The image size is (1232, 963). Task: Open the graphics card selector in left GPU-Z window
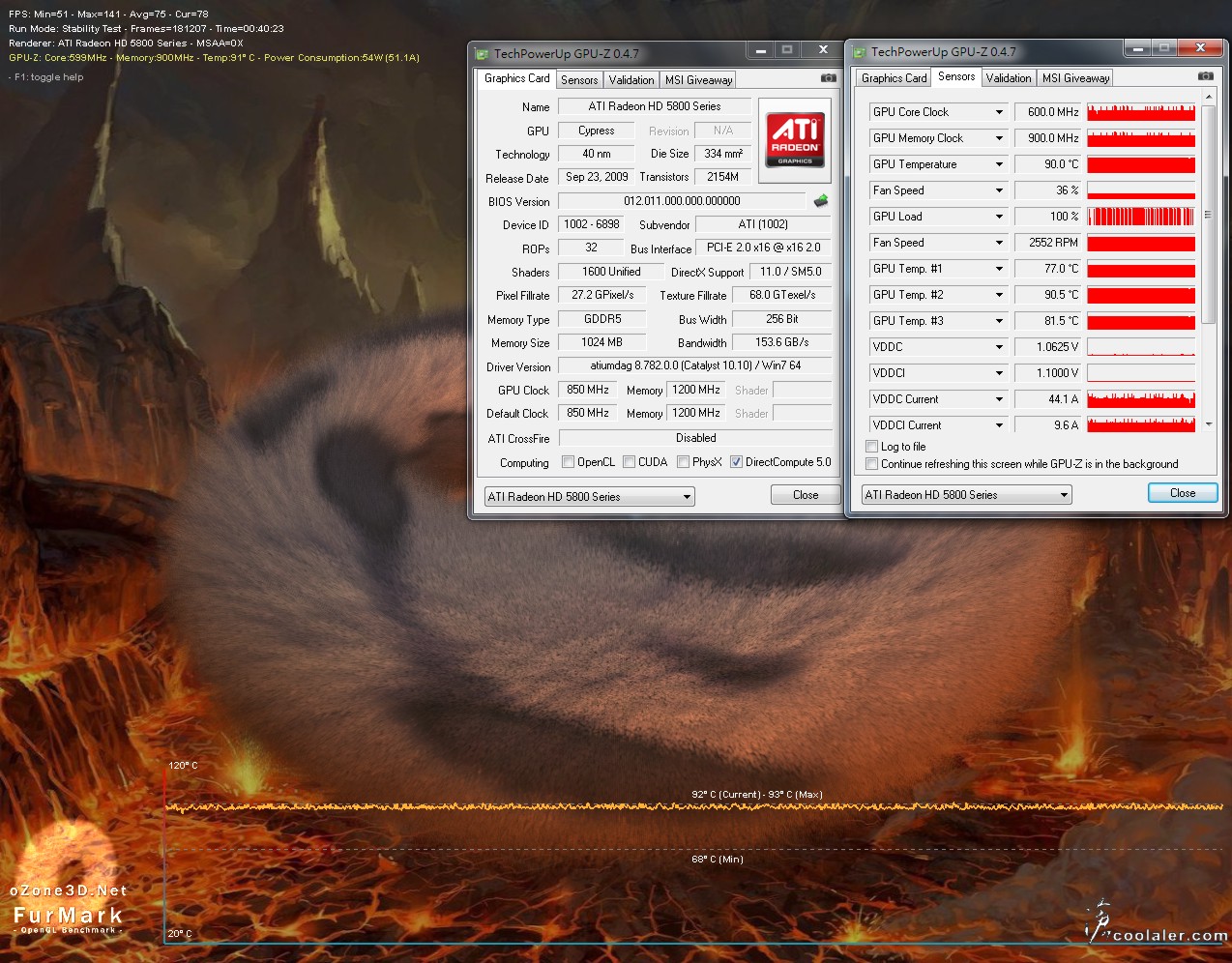(590, 497)
